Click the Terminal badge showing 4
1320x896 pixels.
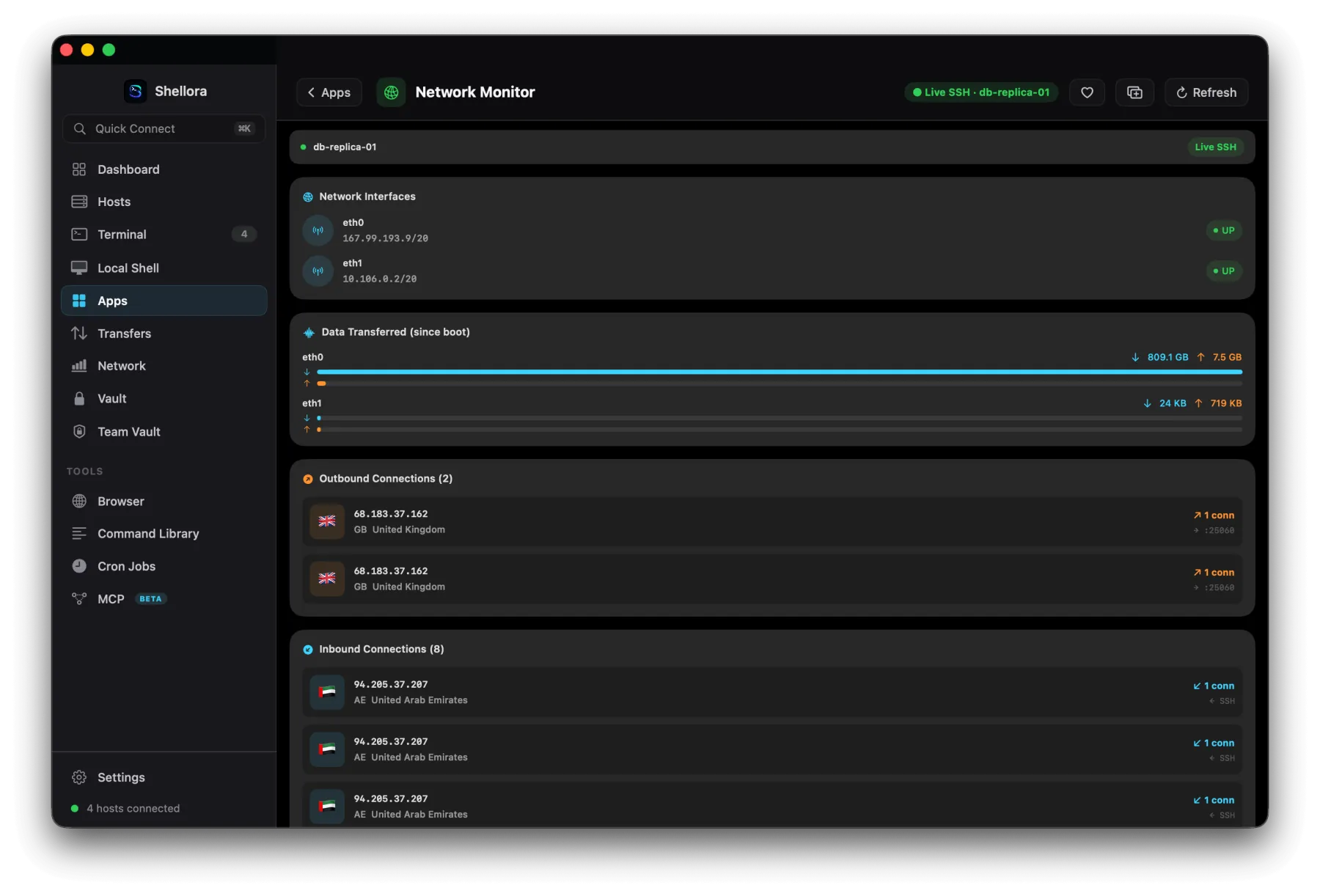click(244, 234)
